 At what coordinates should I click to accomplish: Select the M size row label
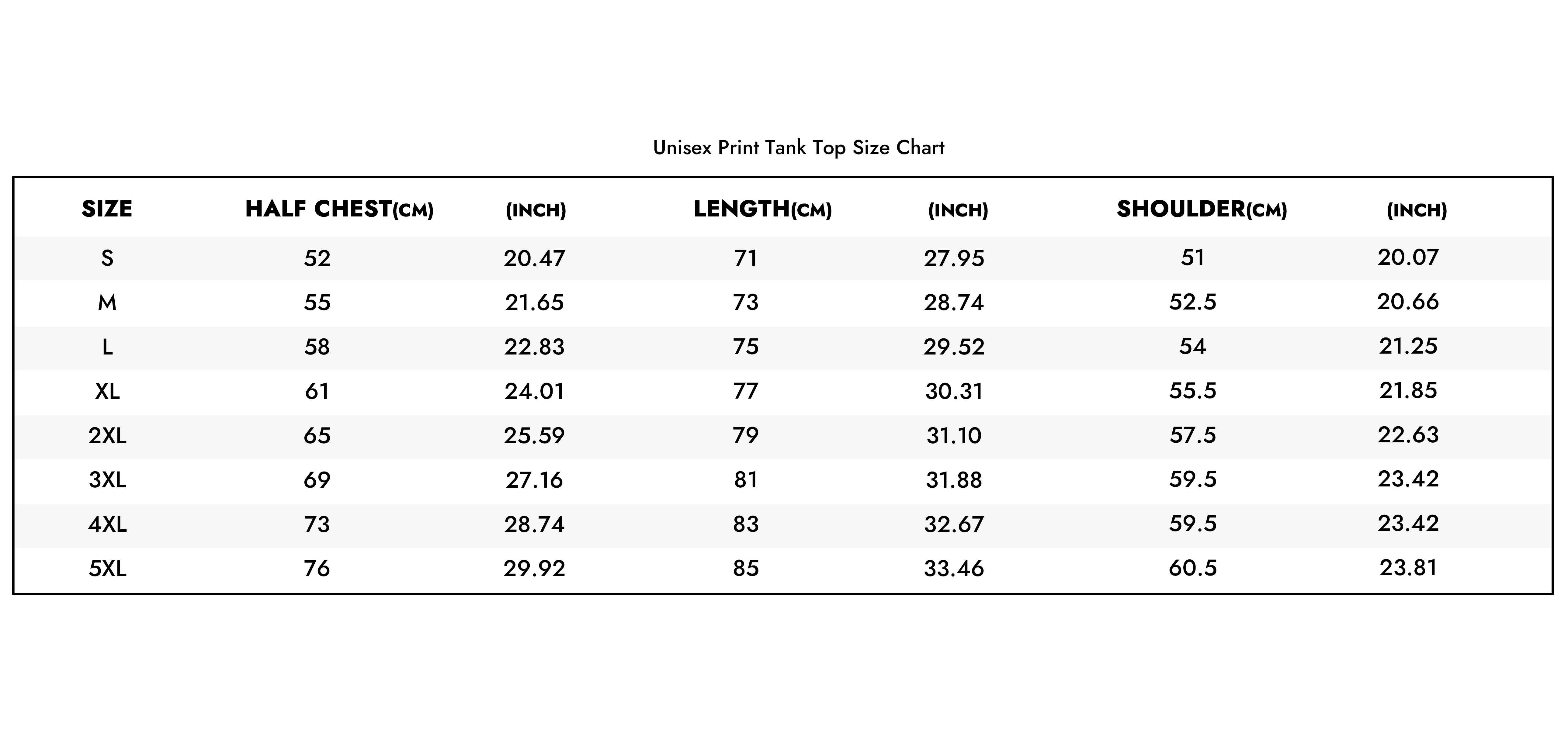point(107,303)
